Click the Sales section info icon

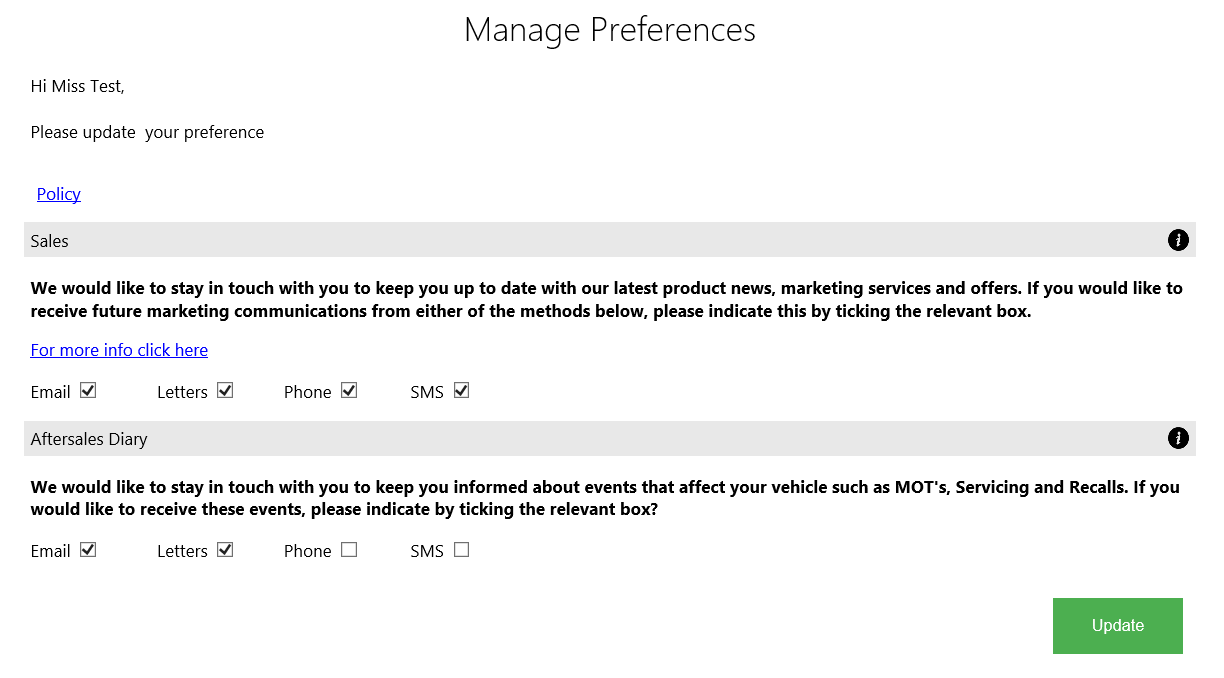[1178, 240]
